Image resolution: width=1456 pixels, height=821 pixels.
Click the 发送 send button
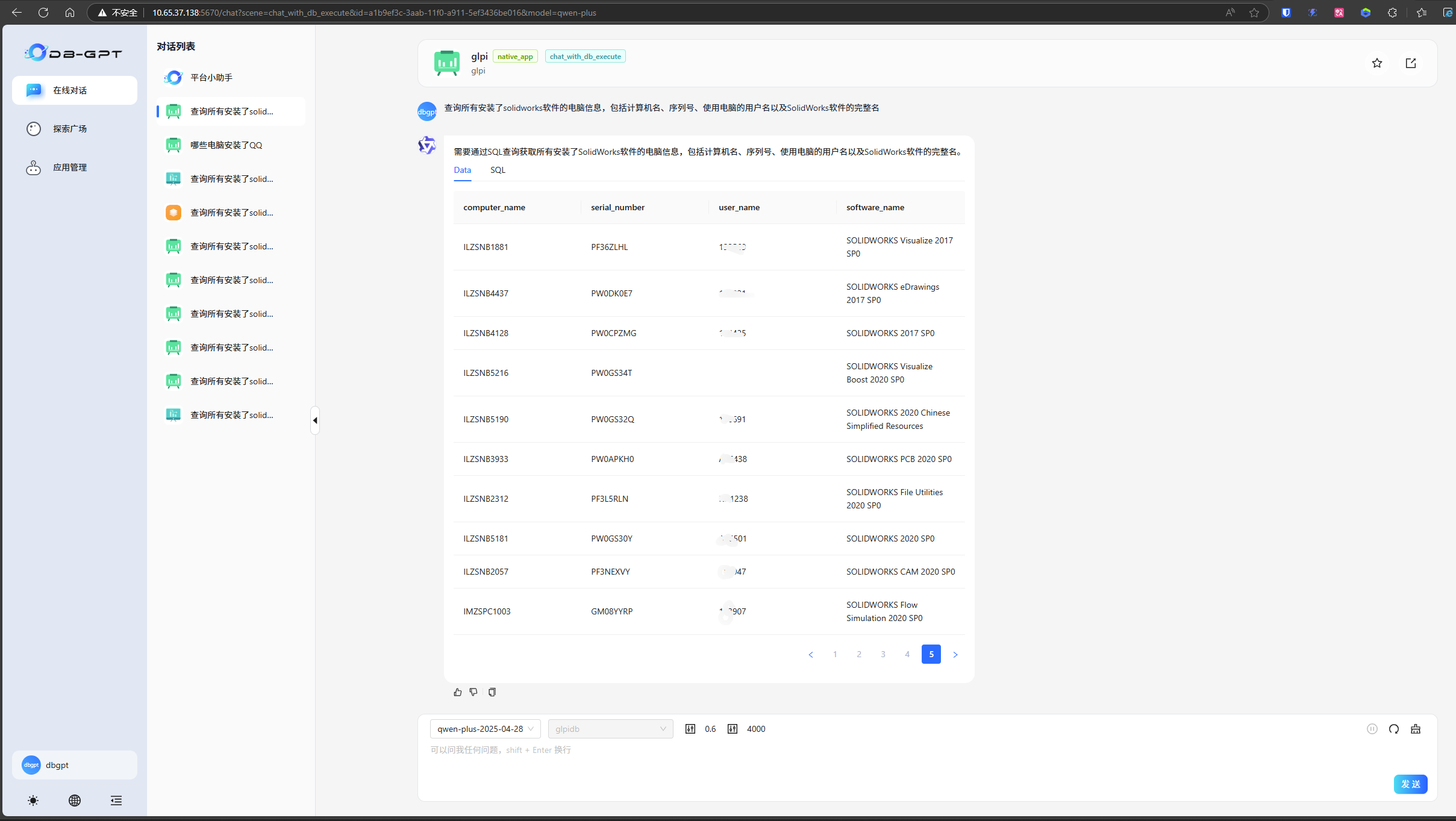(x=1411, y=784)
